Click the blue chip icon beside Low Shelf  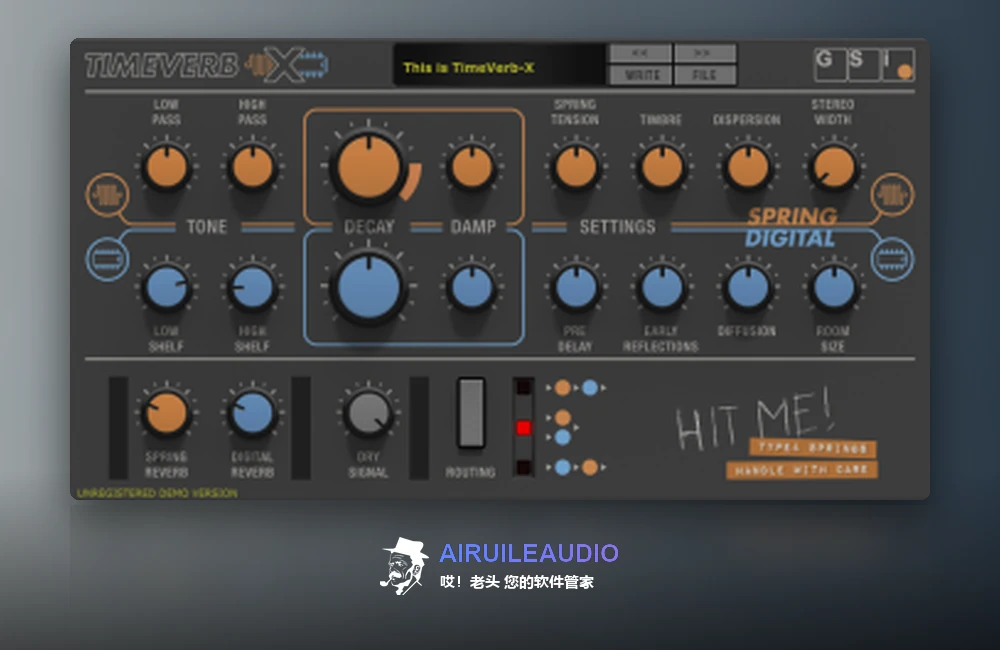point(107,259)
